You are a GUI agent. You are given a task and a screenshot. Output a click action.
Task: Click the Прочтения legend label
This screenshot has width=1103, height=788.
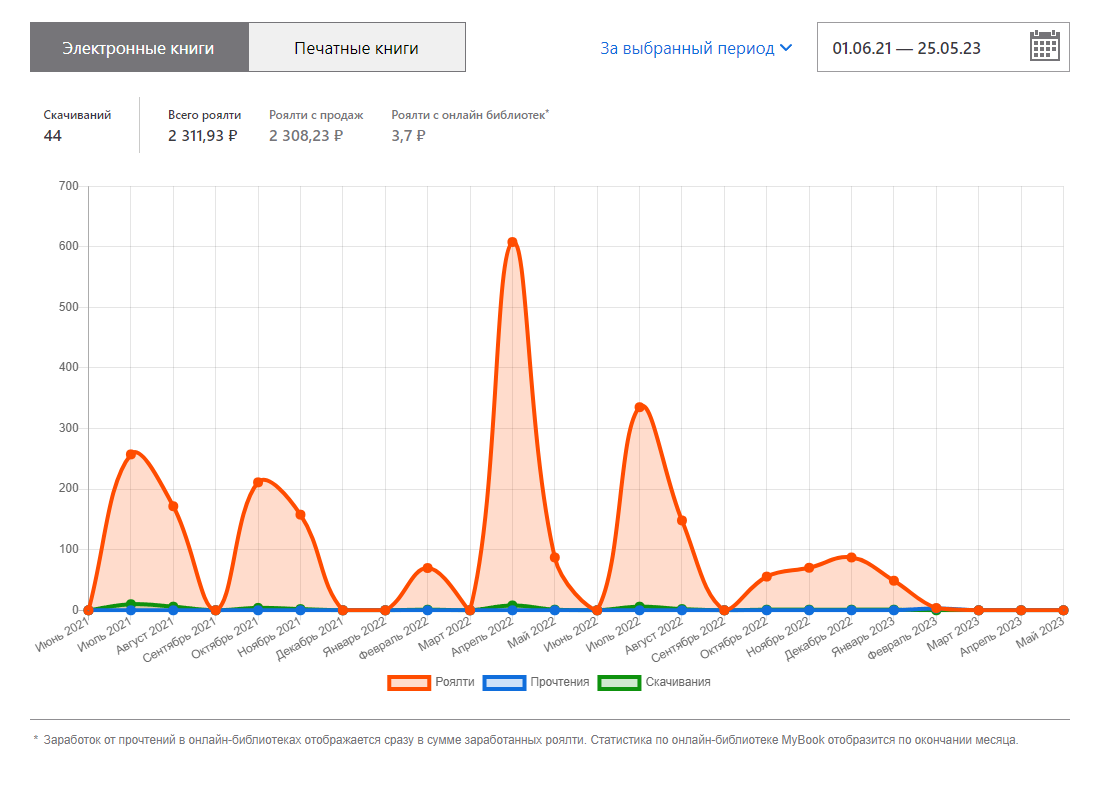click(x=560, y=682)
